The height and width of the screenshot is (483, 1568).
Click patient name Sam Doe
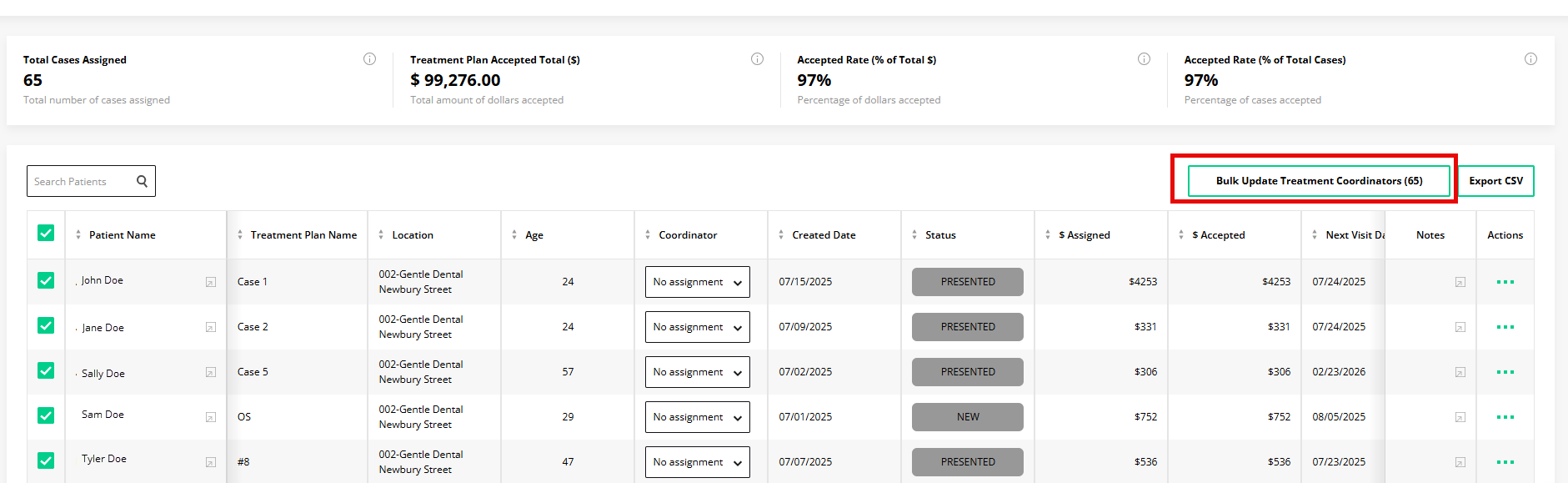coord(103,415)
